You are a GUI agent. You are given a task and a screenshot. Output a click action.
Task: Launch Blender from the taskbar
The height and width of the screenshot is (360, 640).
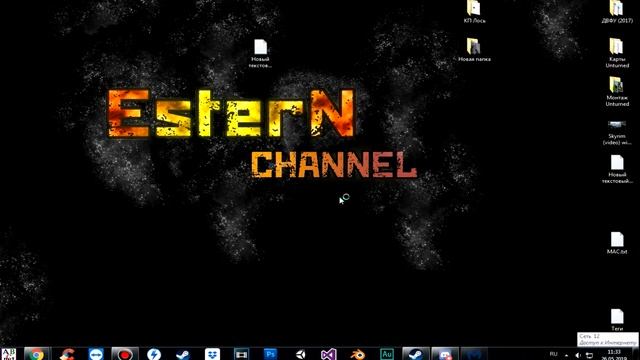point(358,354)
